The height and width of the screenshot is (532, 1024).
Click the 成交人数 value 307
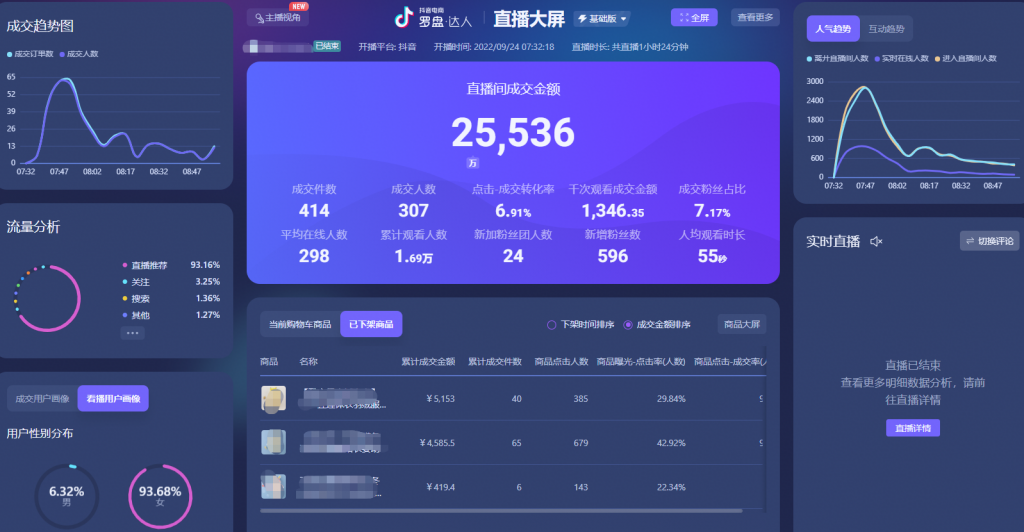(413, 211)
